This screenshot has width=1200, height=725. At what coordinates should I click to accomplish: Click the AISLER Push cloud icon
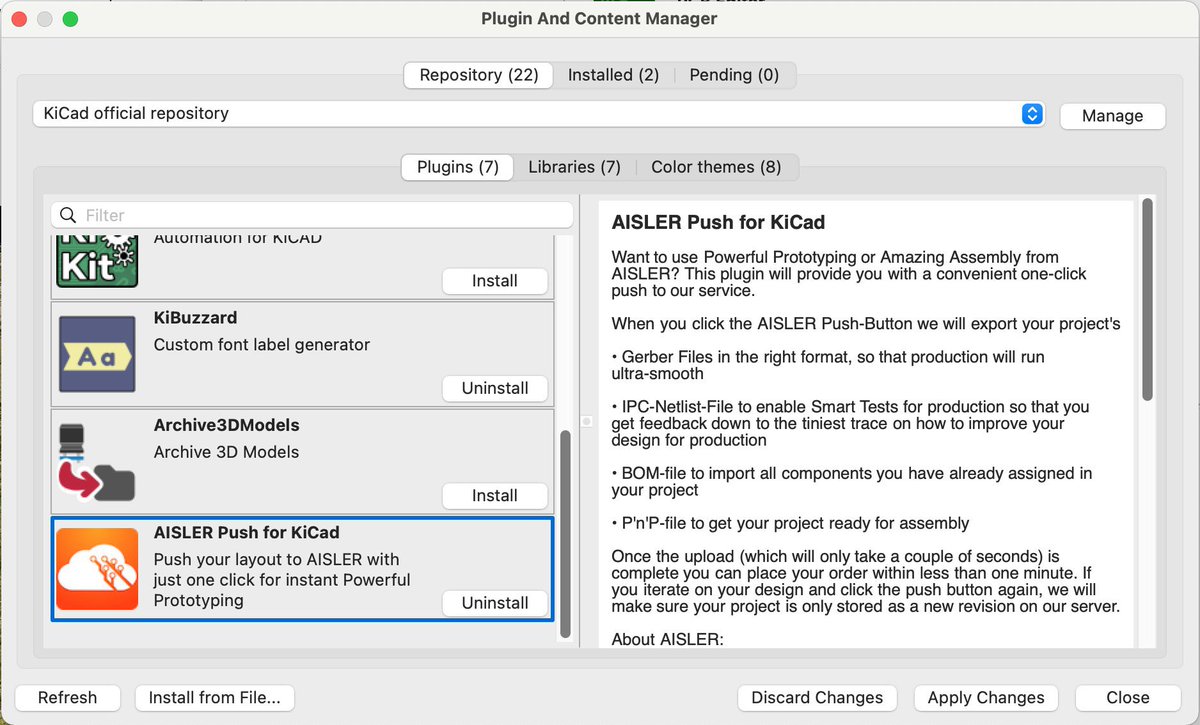(97, 568)
